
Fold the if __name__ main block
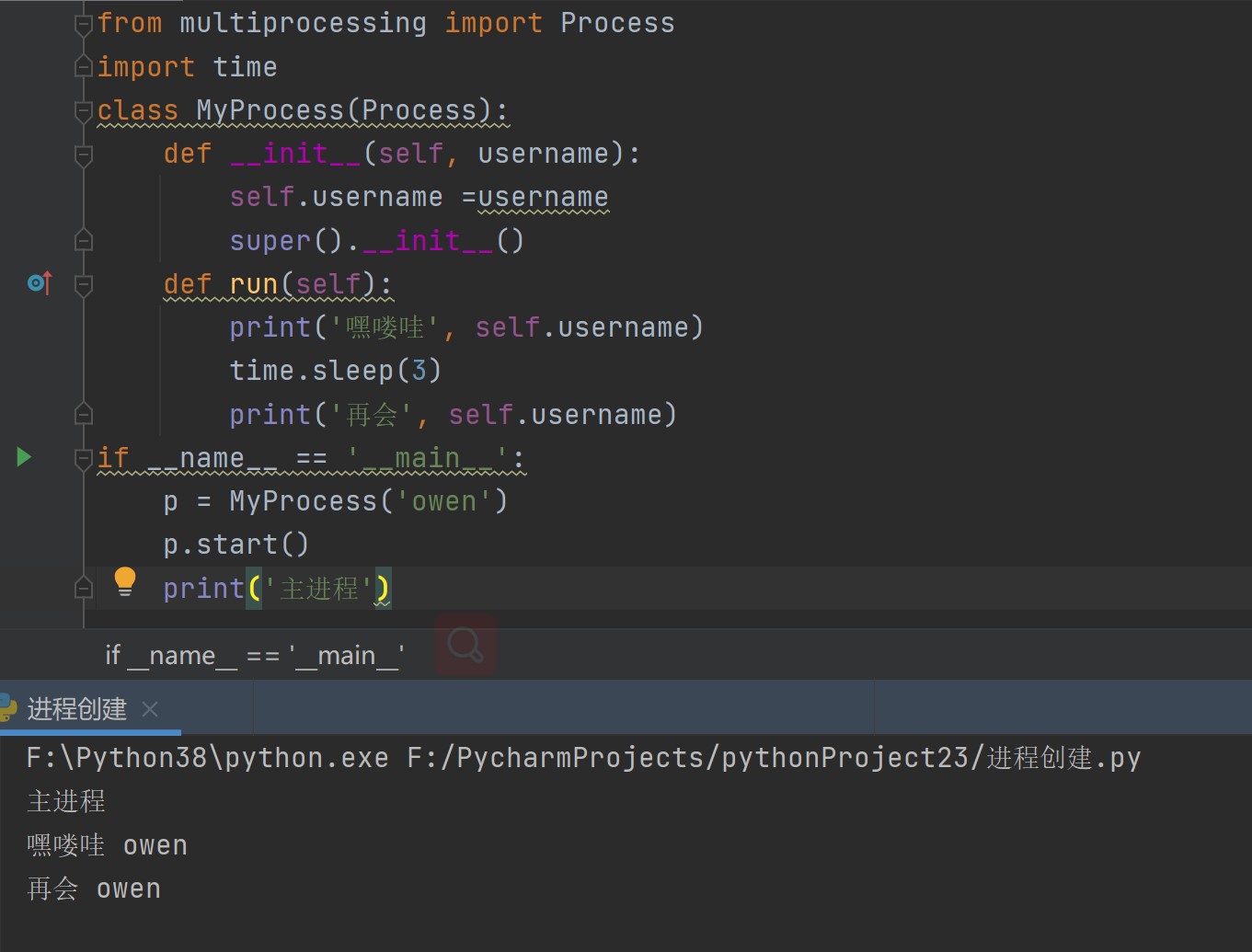tap(84, 458)
